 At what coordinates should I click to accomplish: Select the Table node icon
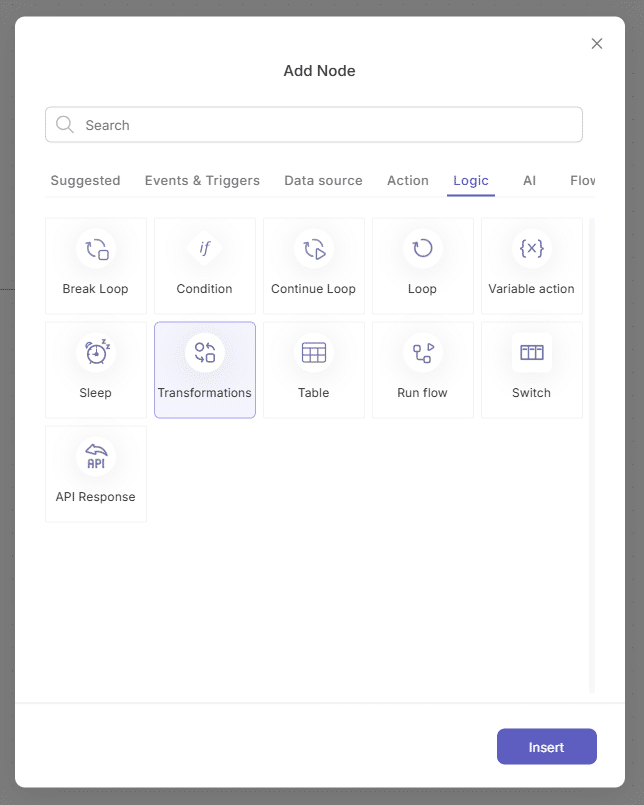click(x=314, y=353)
